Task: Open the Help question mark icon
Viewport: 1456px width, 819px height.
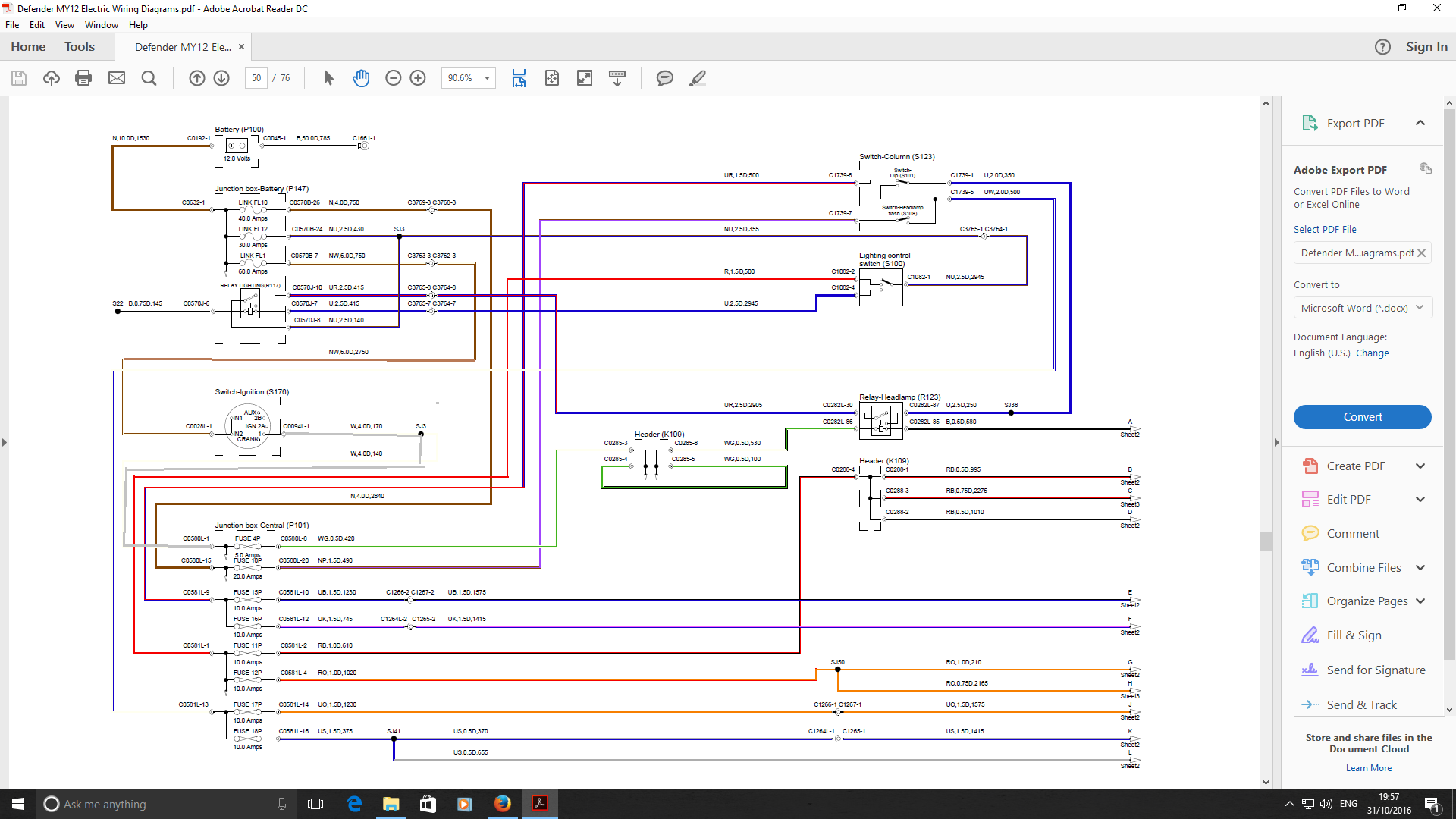Action: (x=1382, y=47)
